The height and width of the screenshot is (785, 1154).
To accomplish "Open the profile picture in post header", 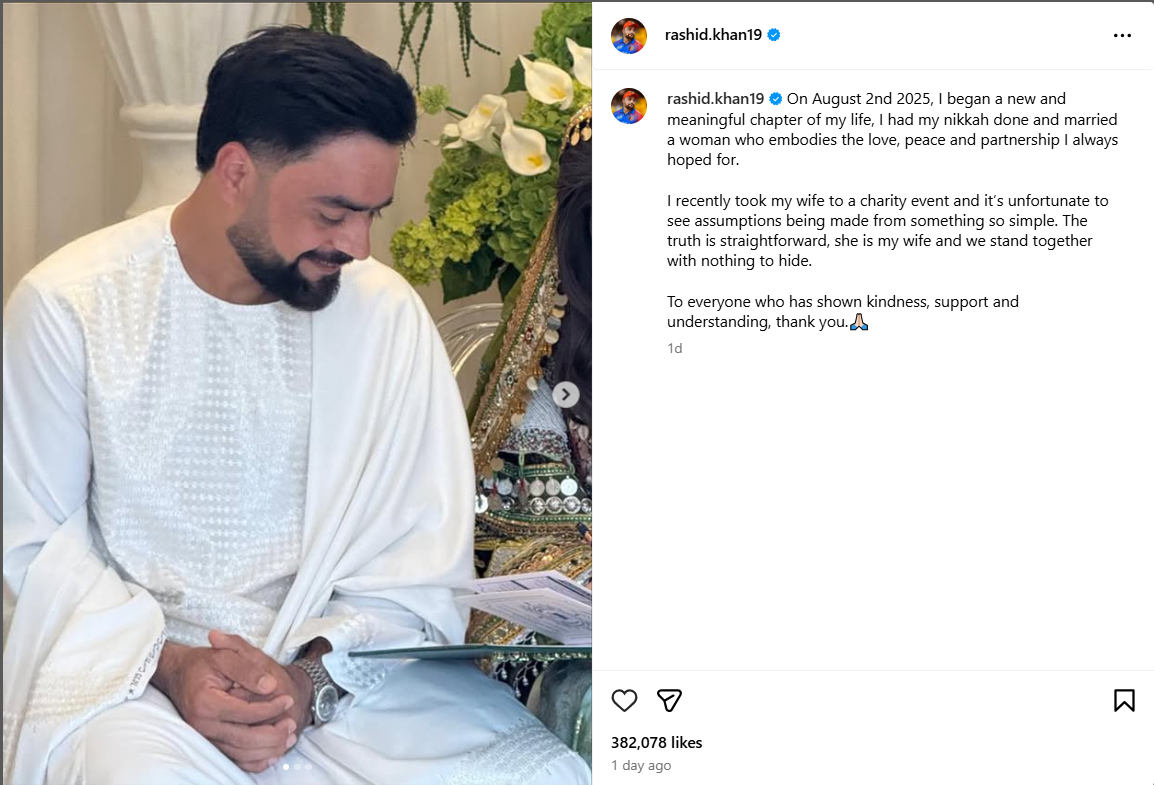I will tap(629, 36).
